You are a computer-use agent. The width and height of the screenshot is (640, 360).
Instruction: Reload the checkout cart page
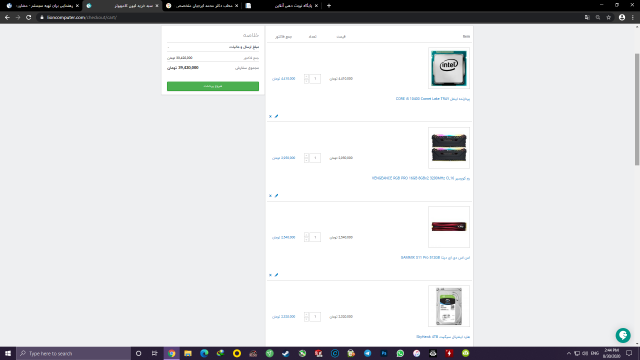(29, 17)
